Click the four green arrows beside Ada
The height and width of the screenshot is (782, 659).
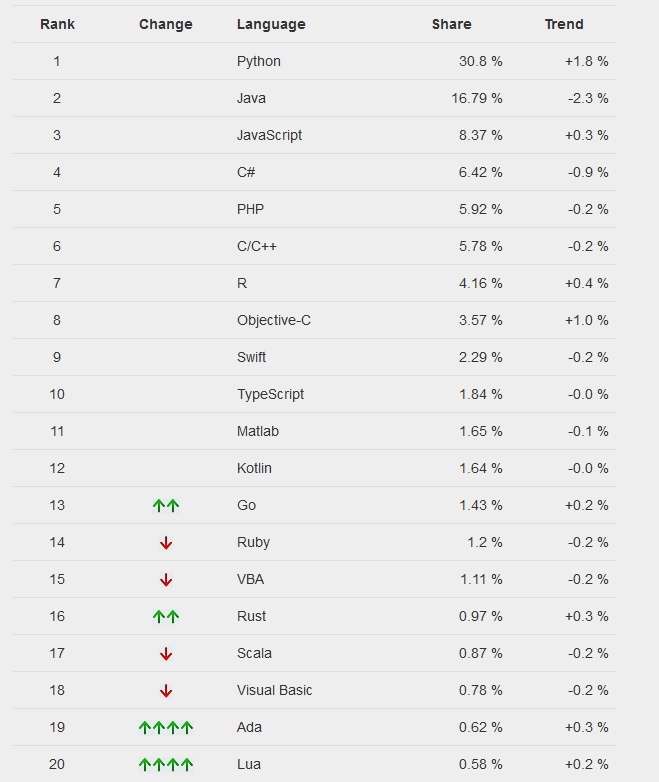point(166,728)
